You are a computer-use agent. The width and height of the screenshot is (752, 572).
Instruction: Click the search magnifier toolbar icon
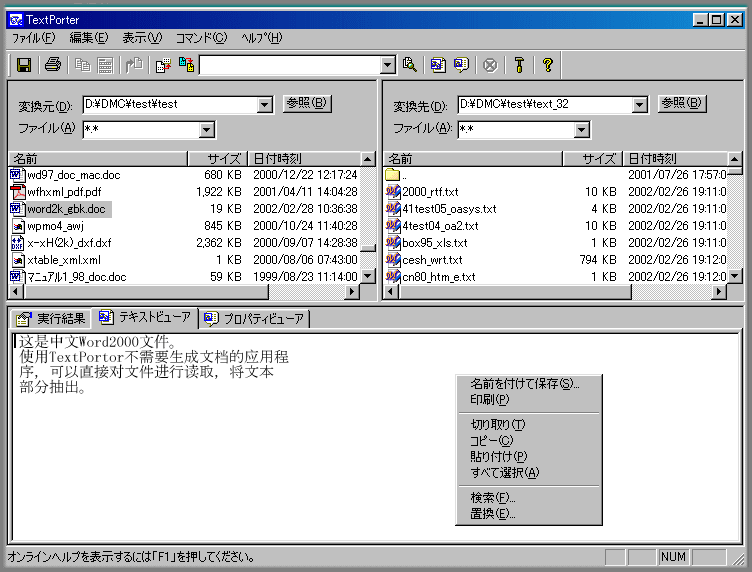410,65
